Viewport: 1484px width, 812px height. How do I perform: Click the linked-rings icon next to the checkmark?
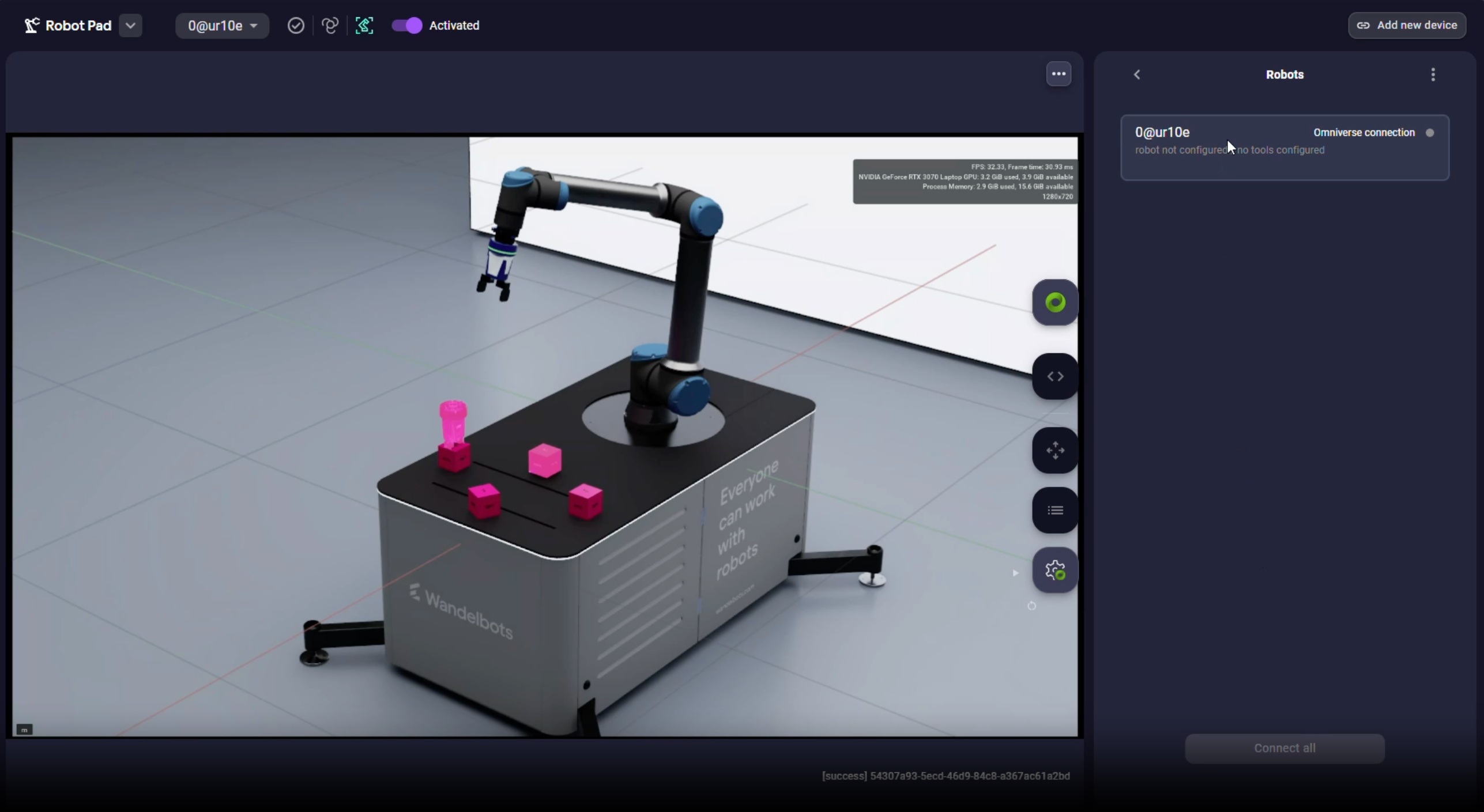pyautogui.click(x=330, y=25)
